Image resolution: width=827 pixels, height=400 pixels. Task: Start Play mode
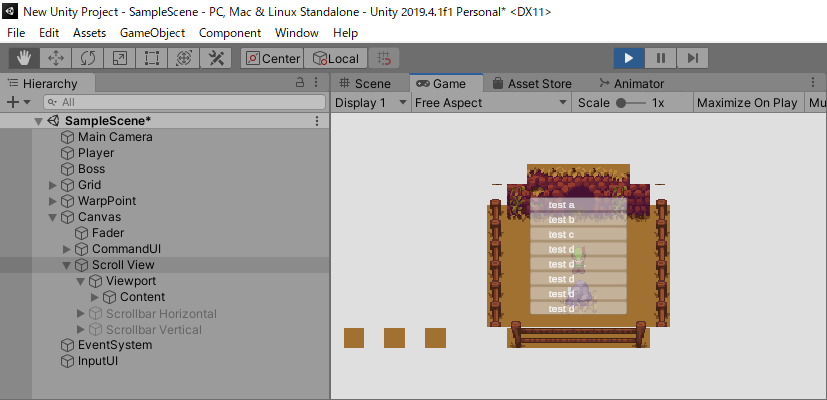point(629,58)
